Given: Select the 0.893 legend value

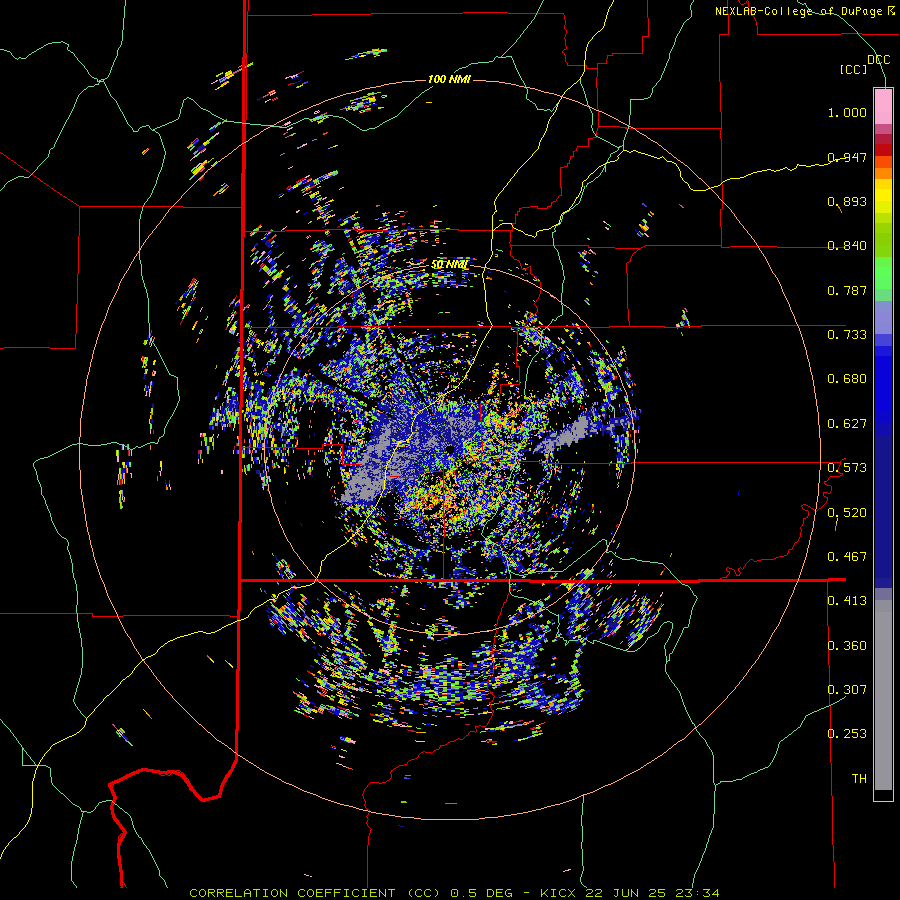Looking at the screenshot, I should [847, 201].
